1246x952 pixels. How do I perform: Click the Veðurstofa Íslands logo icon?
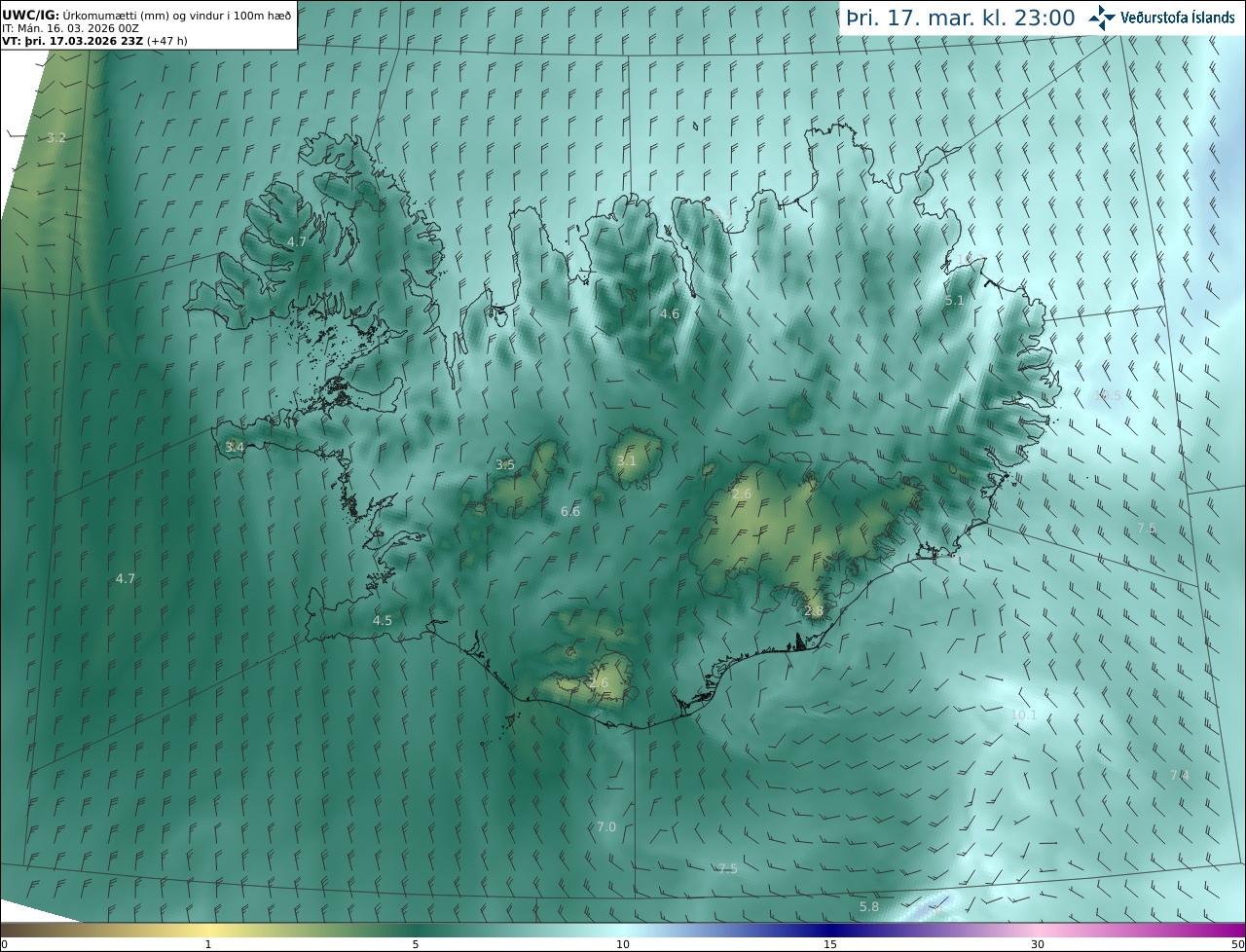[1102, 17]
